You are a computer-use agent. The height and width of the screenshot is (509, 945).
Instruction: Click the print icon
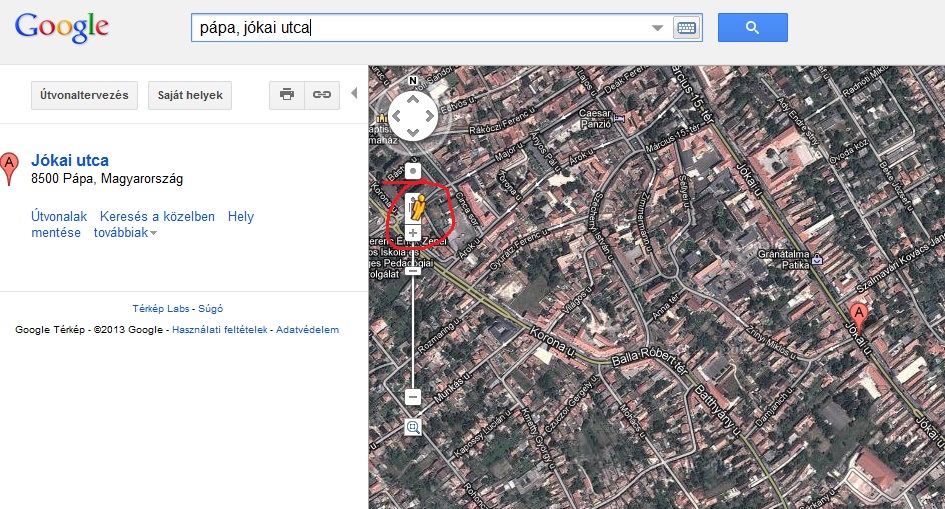pyautogui.click(x=287, y=95)
